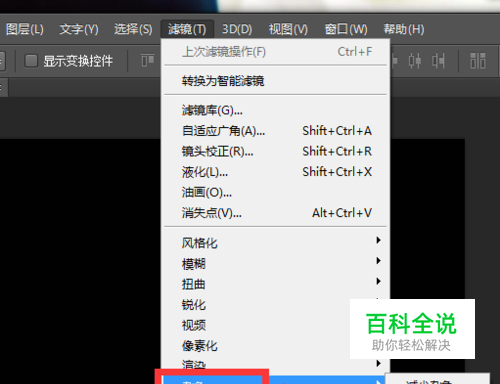This screenshot has width=500, height=384.
Task: Click the distribute vertical centers icon
Action: (415, 61)
